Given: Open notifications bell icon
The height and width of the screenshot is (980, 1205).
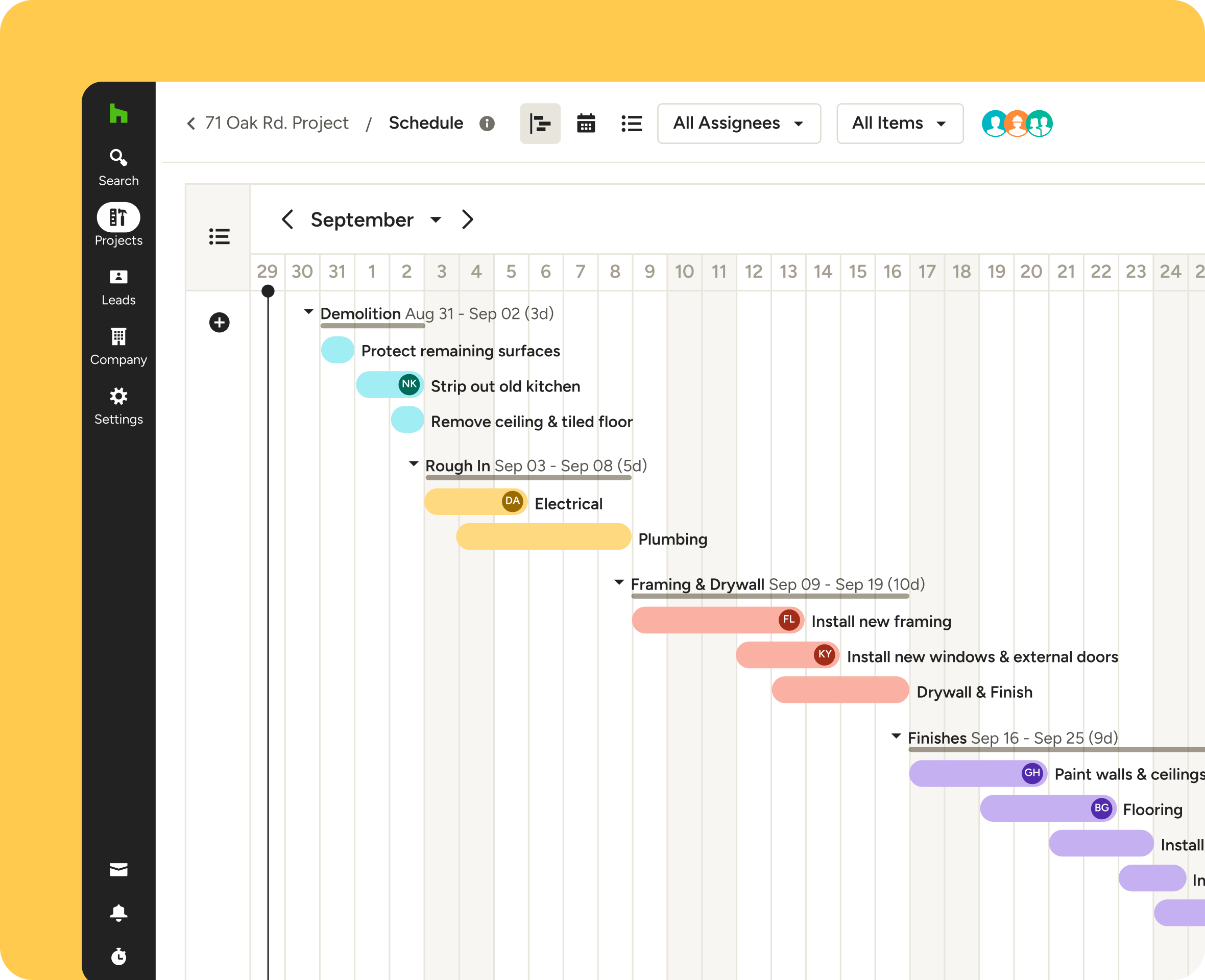Looking at the screenshot, I should click(x=118, y=913).
